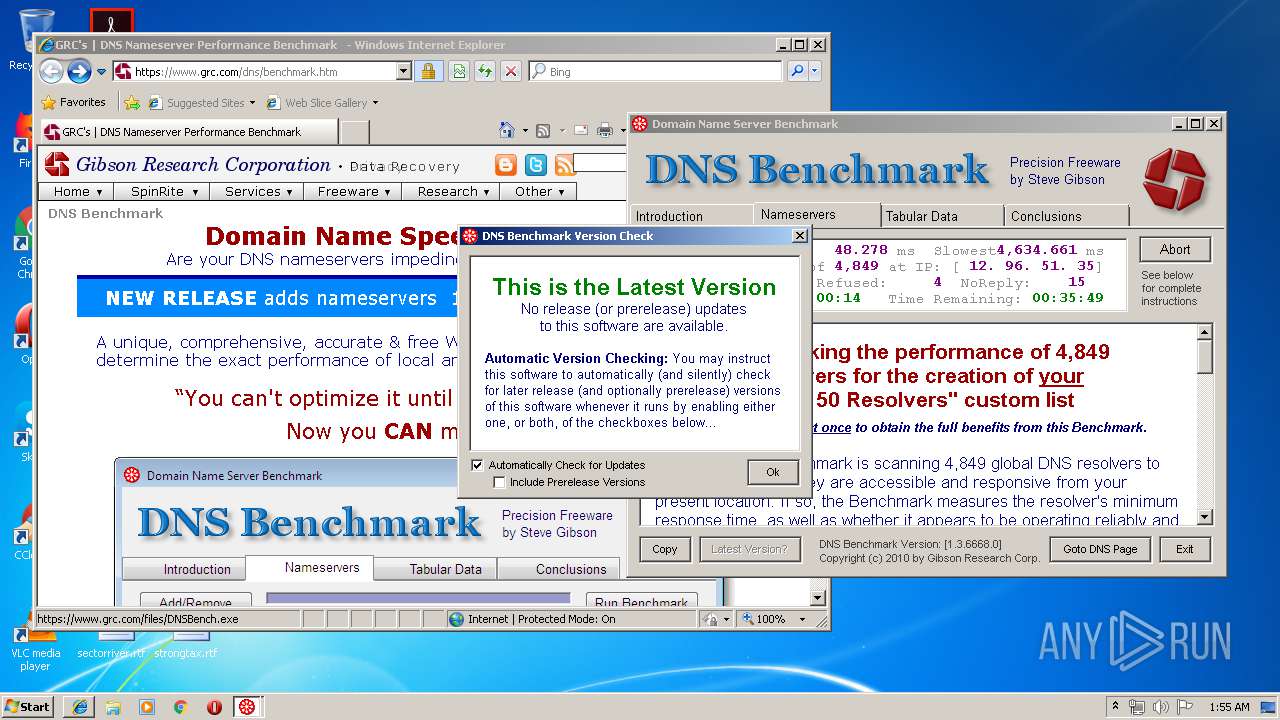
Task: Click the Bing search magnifier button
Action: pyautogui.click(x=796, y=71)
